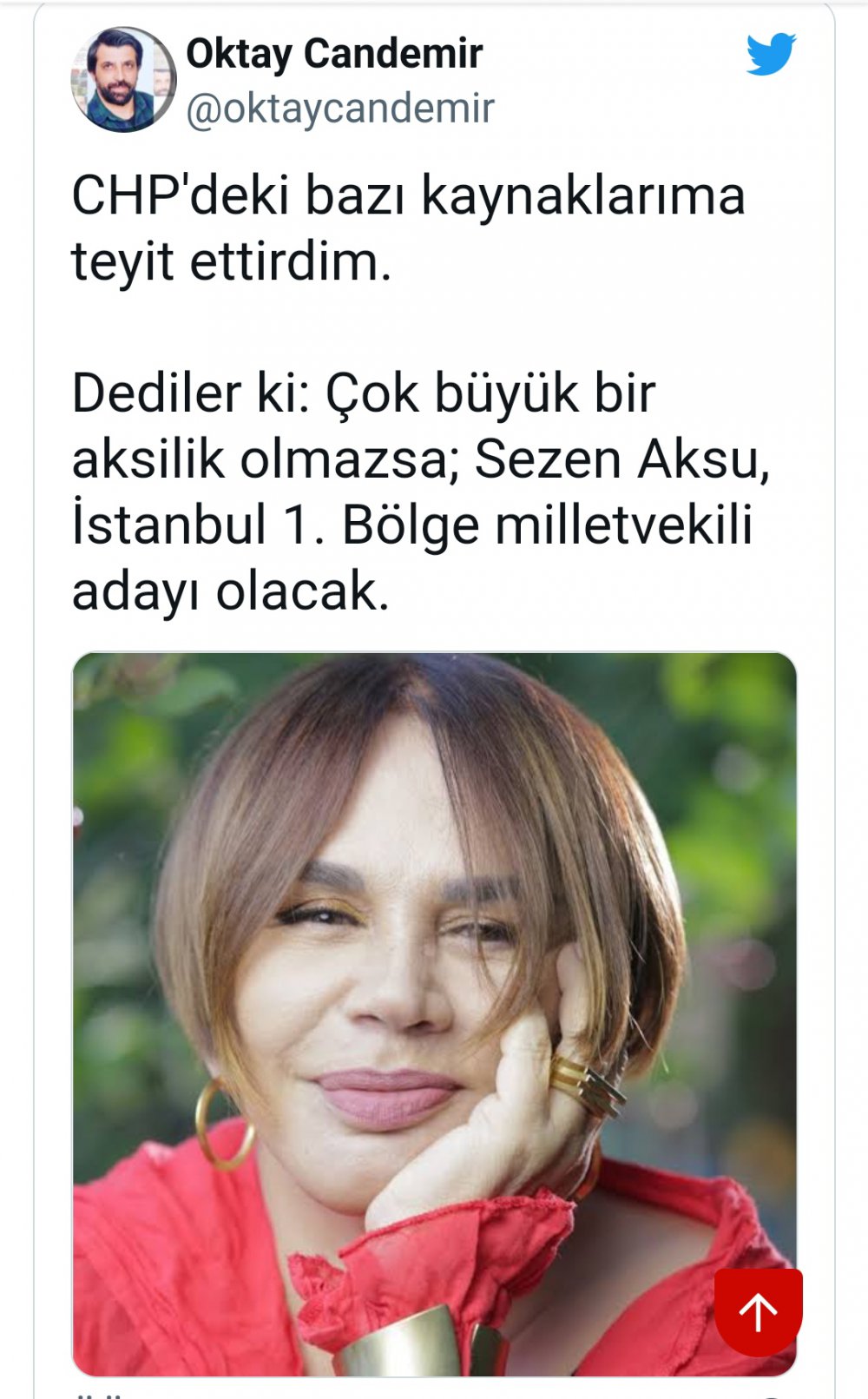Click the gold rings on the hand
868x1399 pixels.
(585, 1086)
